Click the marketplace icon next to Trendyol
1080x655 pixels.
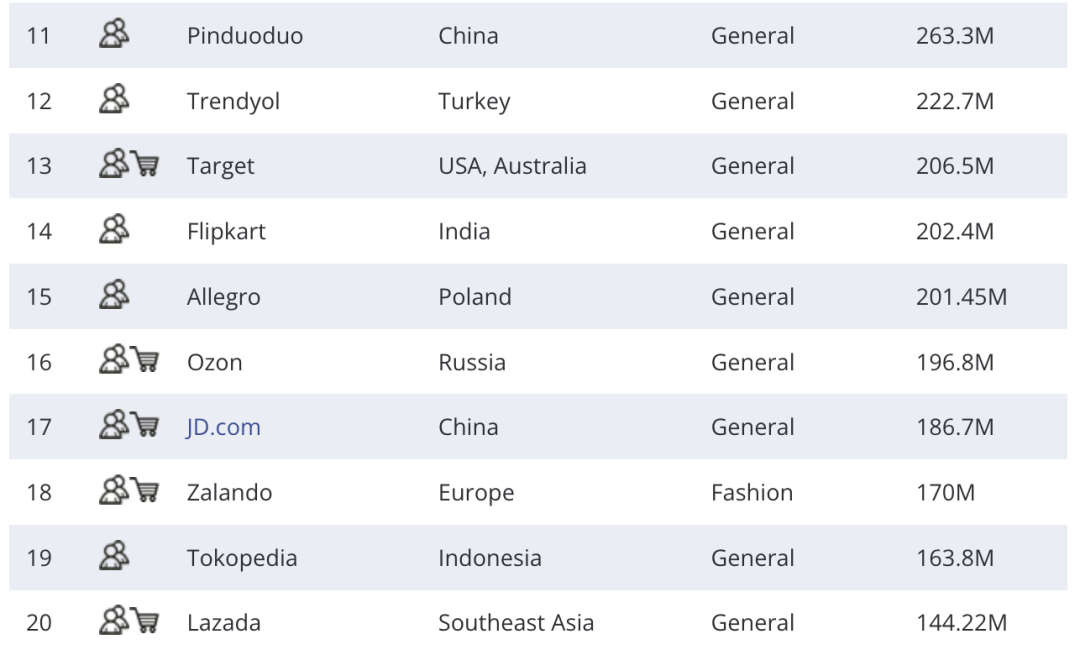coord(114,98)
